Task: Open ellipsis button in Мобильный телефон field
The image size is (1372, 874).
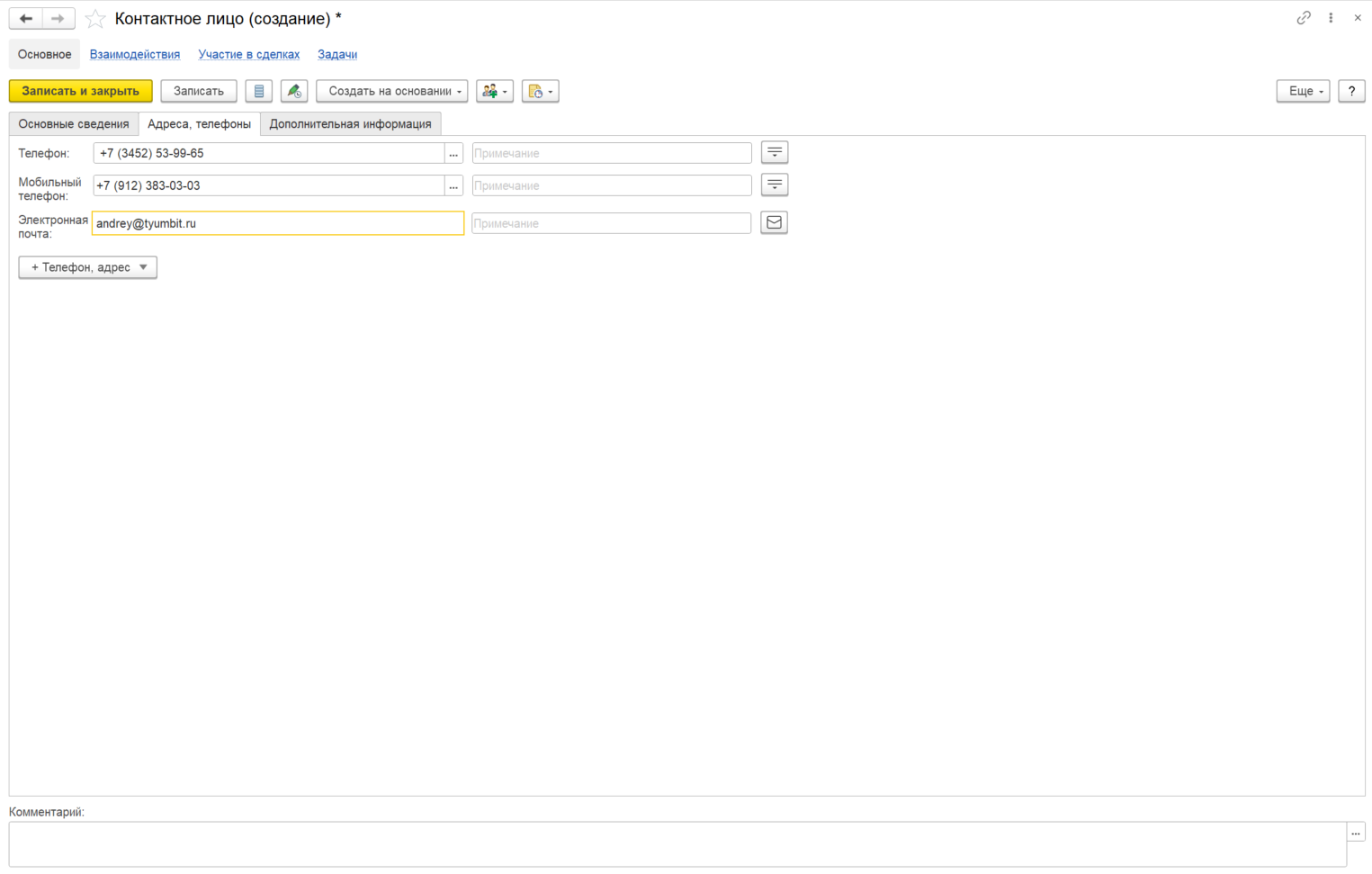Action: (453, 185)
